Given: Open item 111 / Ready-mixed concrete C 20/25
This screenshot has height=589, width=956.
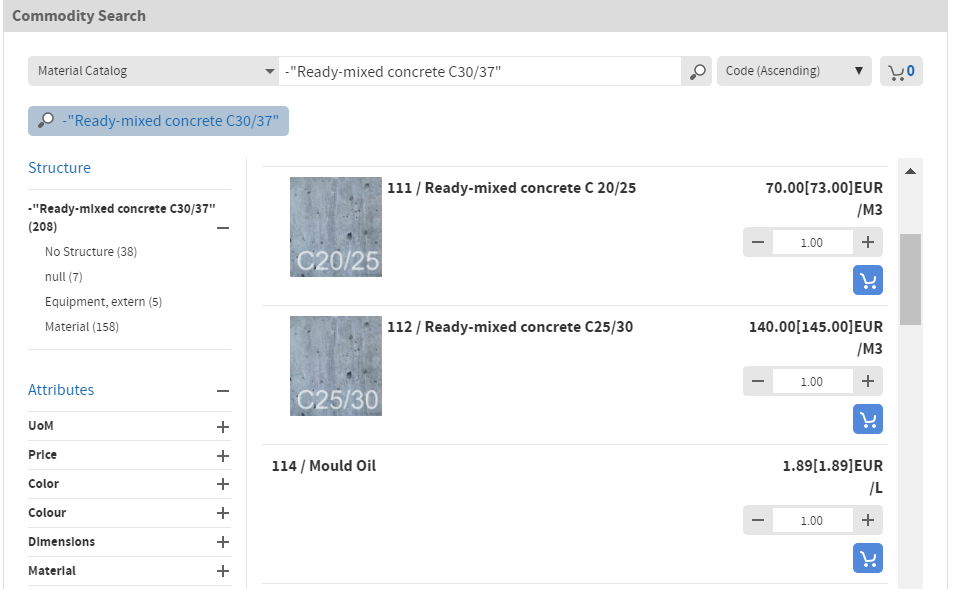Looking at the screenshot, I should tap(512, 188).
